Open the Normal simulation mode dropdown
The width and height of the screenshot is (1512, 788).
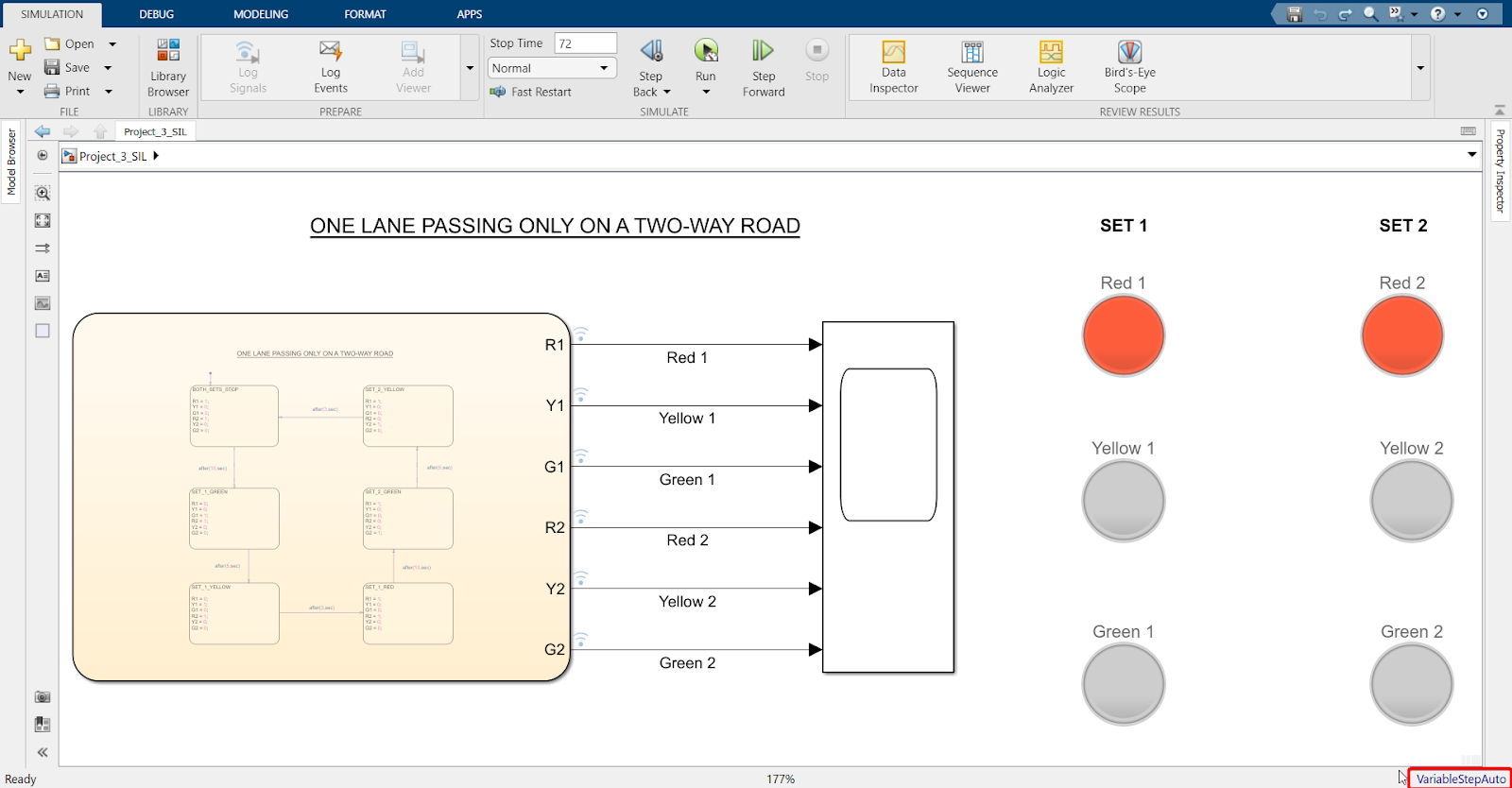552,68
